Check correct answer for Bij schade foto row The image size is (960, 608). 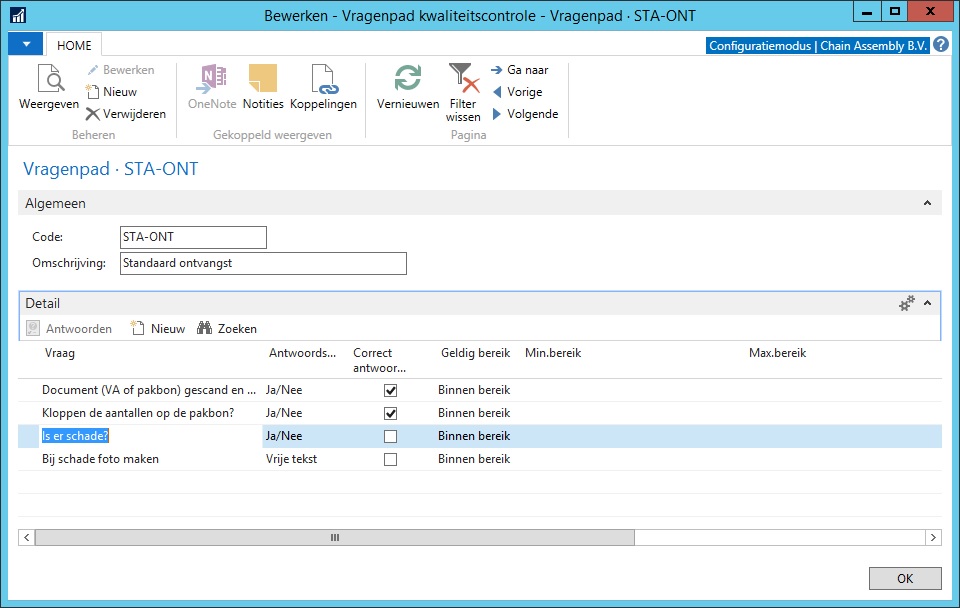(390, 459)
